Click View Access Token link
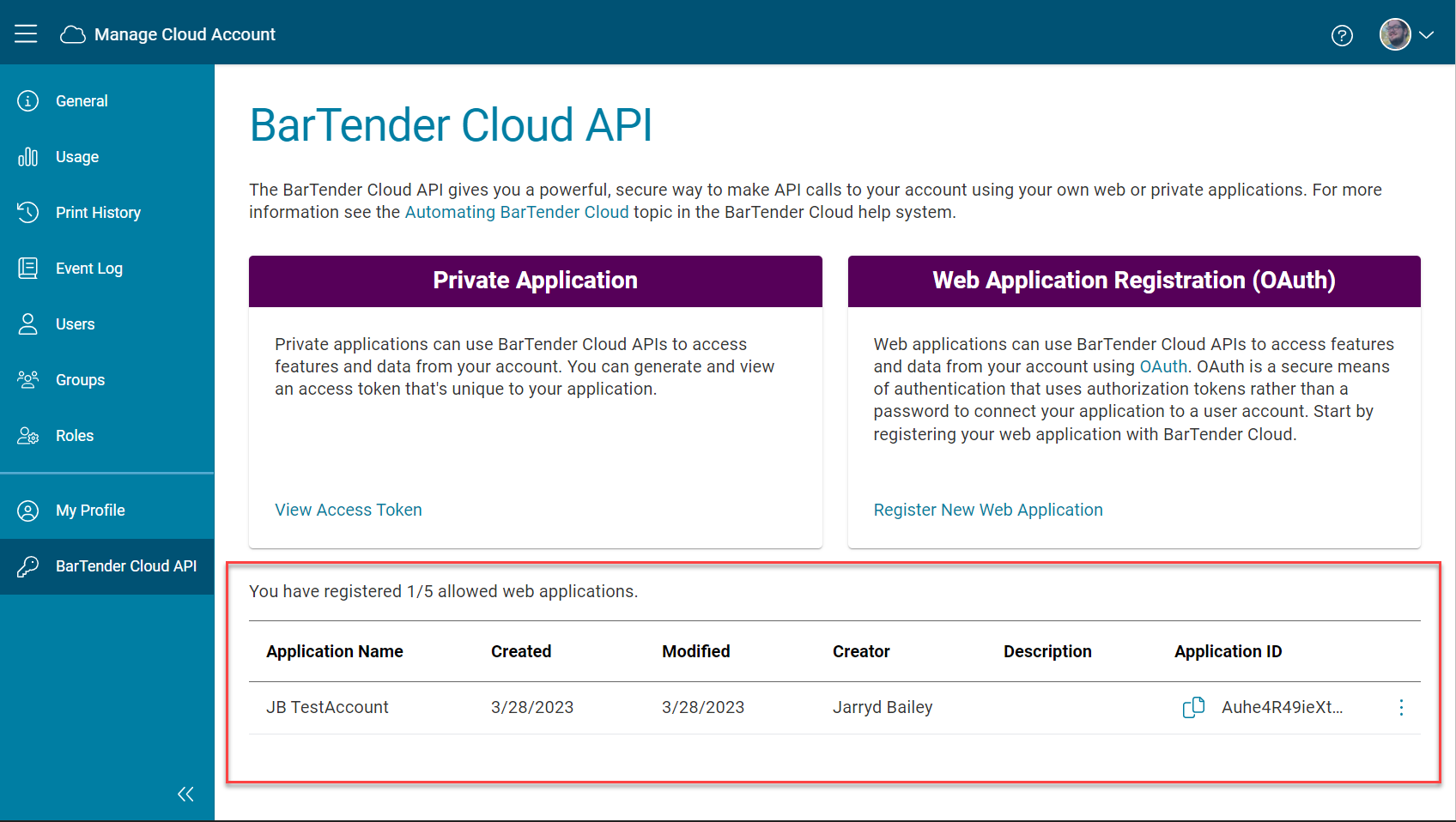The height and width of the screenshot is (822, 1456). pos(349,510)
